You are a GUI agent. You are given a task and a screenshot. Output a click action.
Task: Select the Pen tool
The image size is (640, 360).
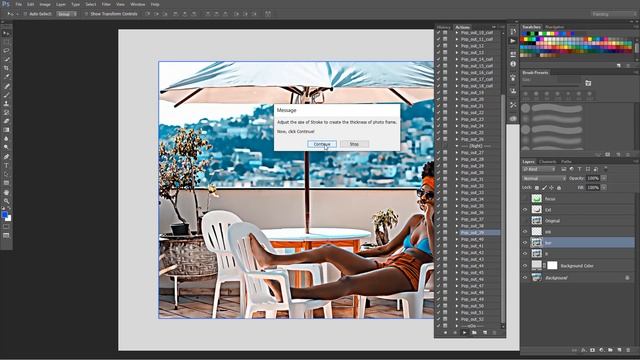tap(6, 157)
